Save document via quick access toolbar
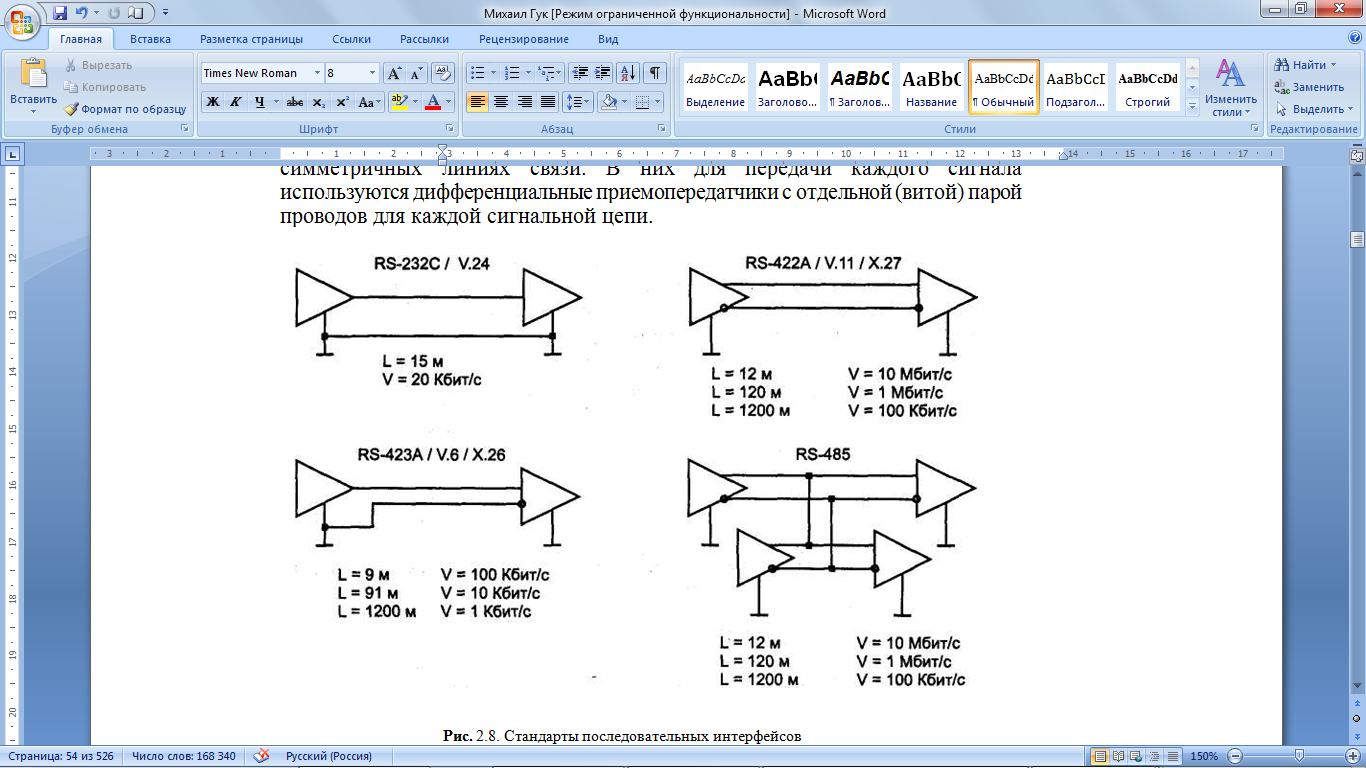 [x=60, y=14]
